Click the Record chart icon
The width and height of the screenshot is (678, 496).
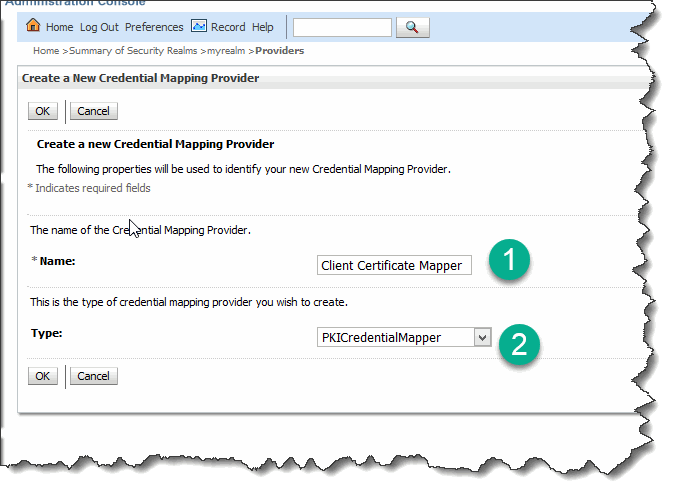[x=199, y=26]
